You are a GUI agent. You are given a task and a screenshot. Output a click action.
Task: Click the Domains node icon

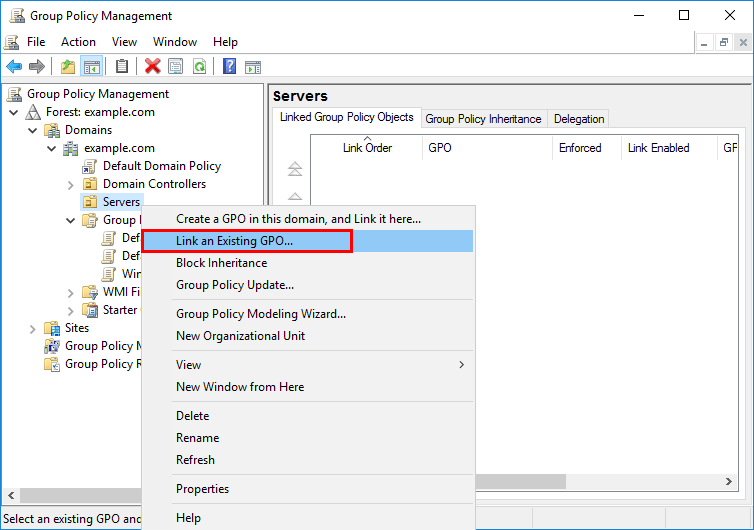pyautogui.click(x=51, y=130)
